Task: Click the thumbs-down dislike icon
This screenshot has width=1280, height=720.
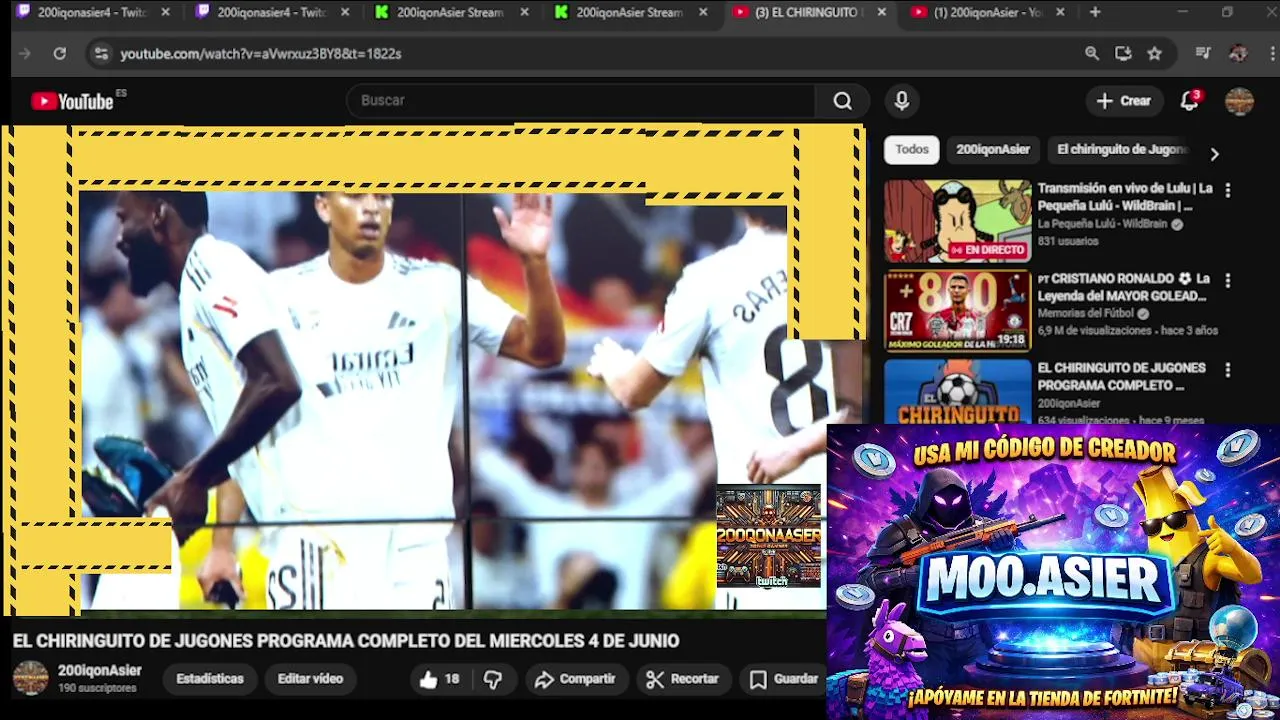Action: [x=493, y=679]
